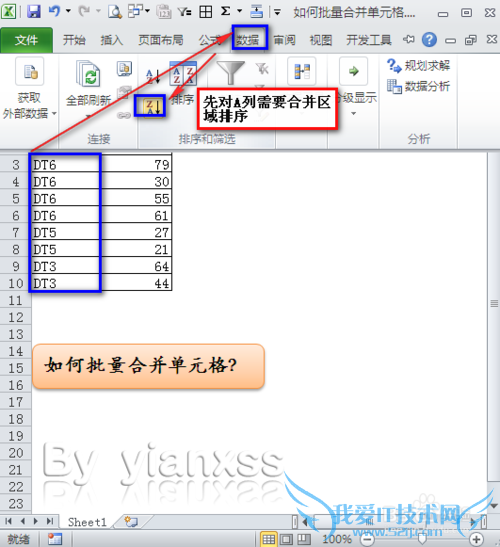The width and height of the screenshot is (500, 547).
Task: Click the sort ascending A-Z icon
Action: [x=154, y=76]
